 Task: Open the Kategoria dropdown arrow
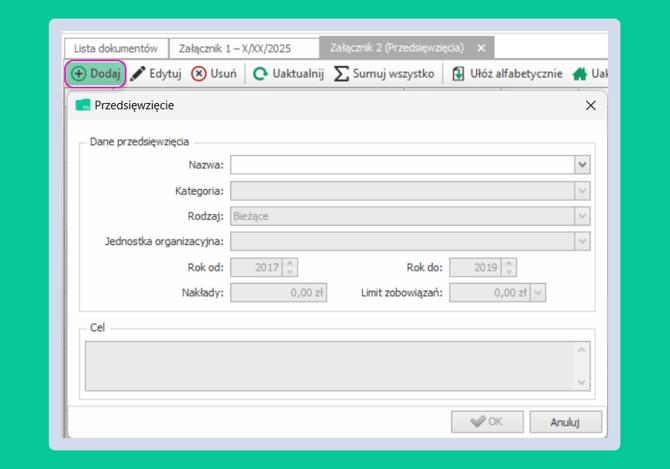pos(582,190)
